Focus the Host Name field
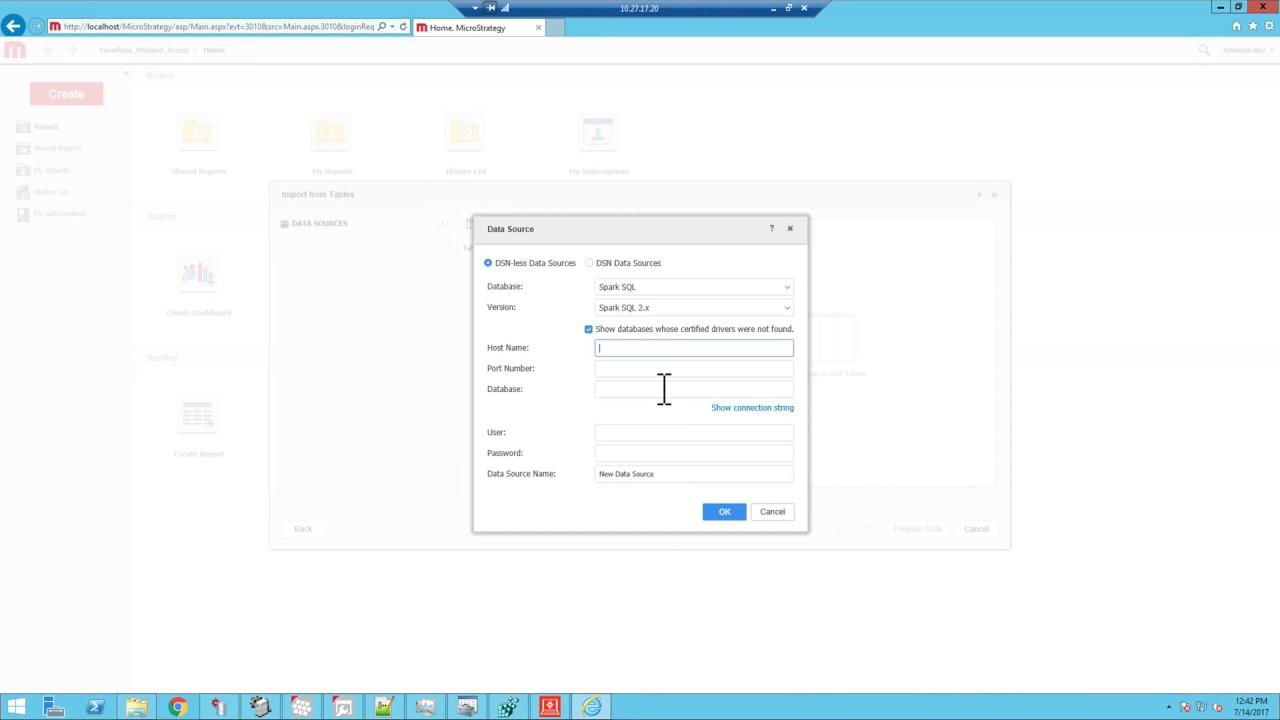The width and height of the screenshot is (1280, 720). [694, 348]
